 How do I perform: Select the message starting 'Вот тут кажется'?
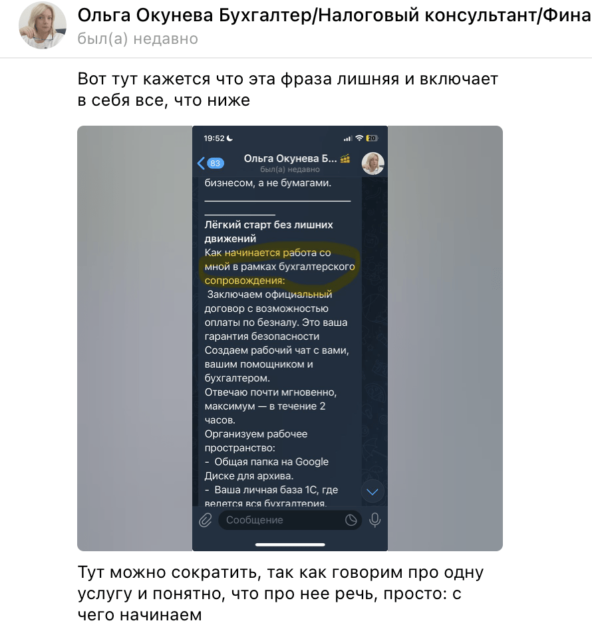pos(288,89)
